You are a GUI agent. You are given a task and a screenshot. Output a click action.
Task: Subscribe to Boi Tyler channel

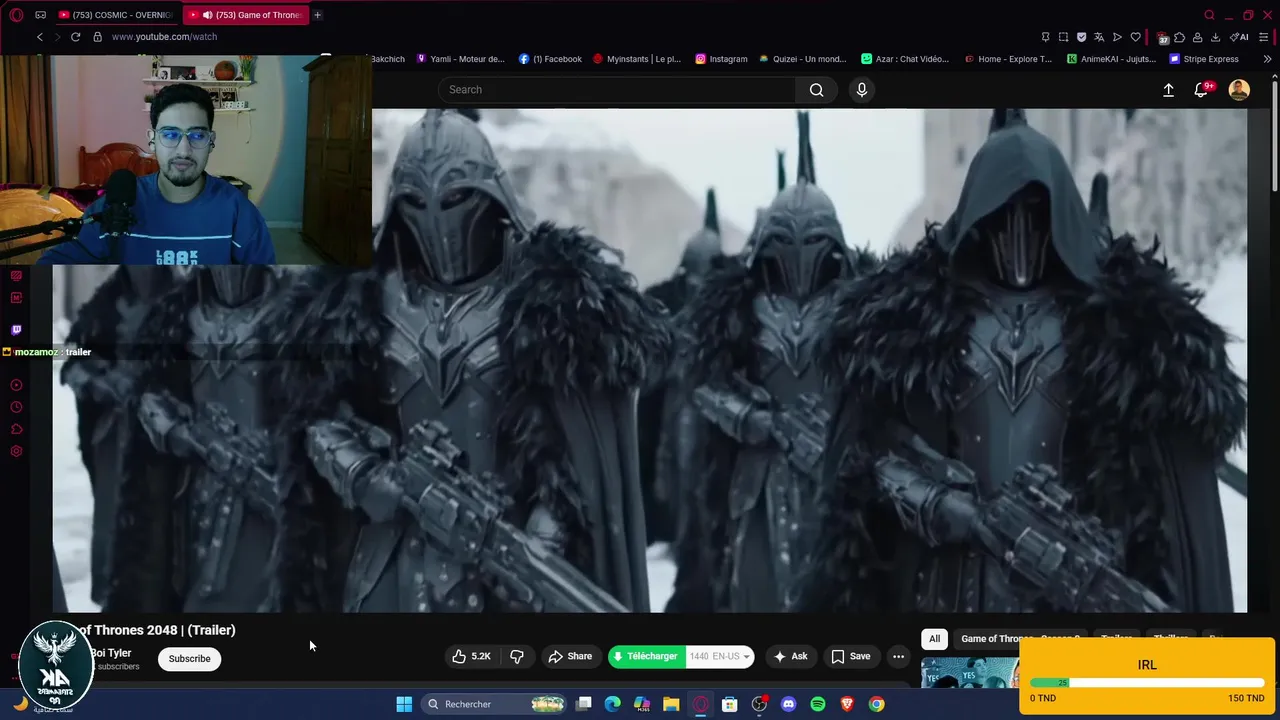189,659
